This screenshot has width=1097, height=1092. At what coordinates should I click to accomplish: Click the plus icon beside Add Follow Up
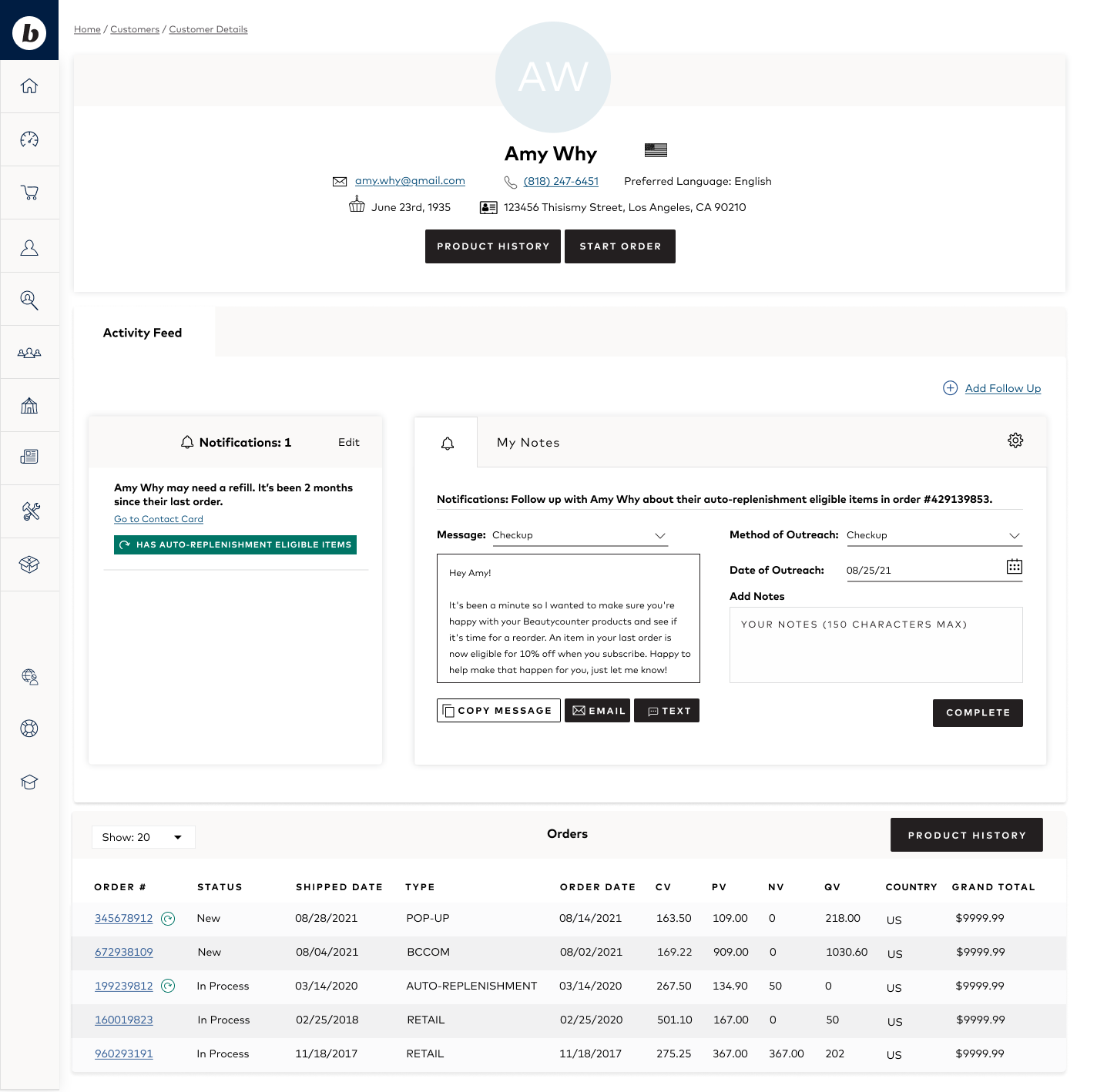click(951, 388)
